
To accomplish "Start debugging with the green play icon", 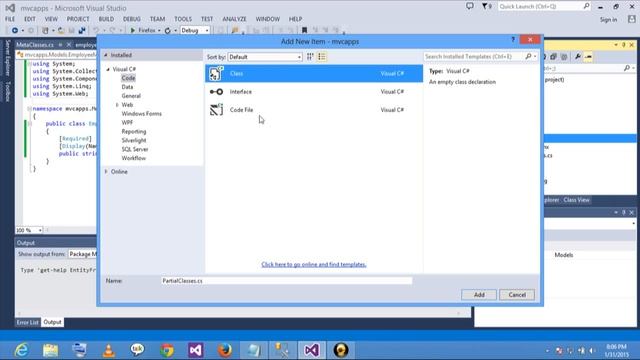I will click(133, 30).
